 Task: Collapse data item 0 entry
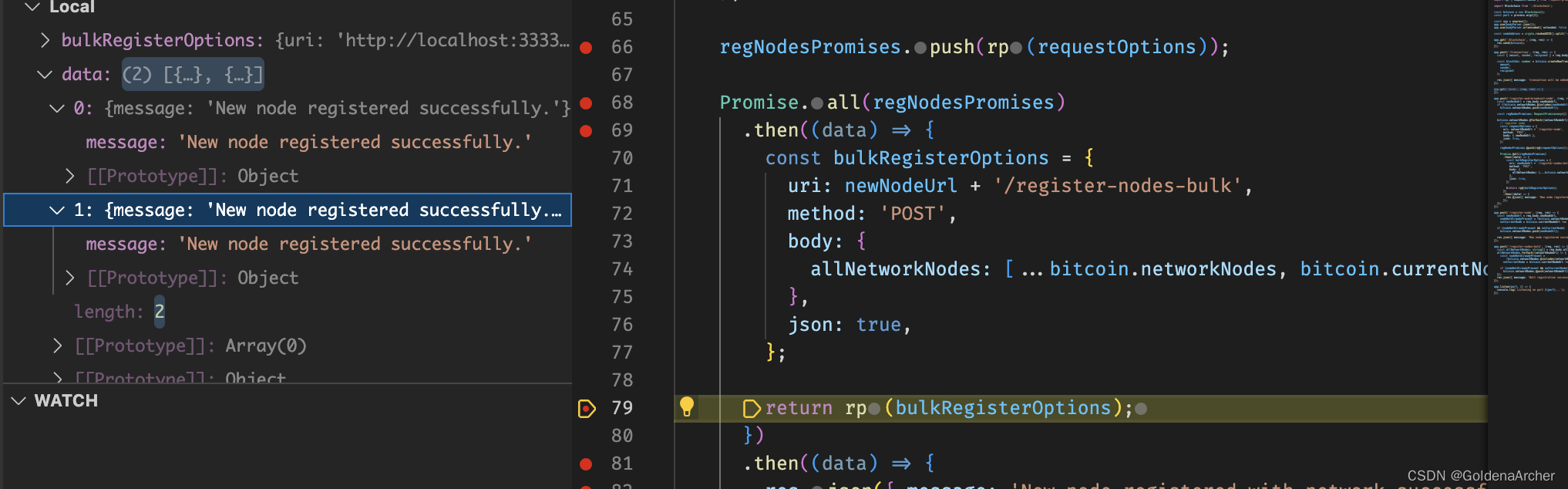(56, 109)
